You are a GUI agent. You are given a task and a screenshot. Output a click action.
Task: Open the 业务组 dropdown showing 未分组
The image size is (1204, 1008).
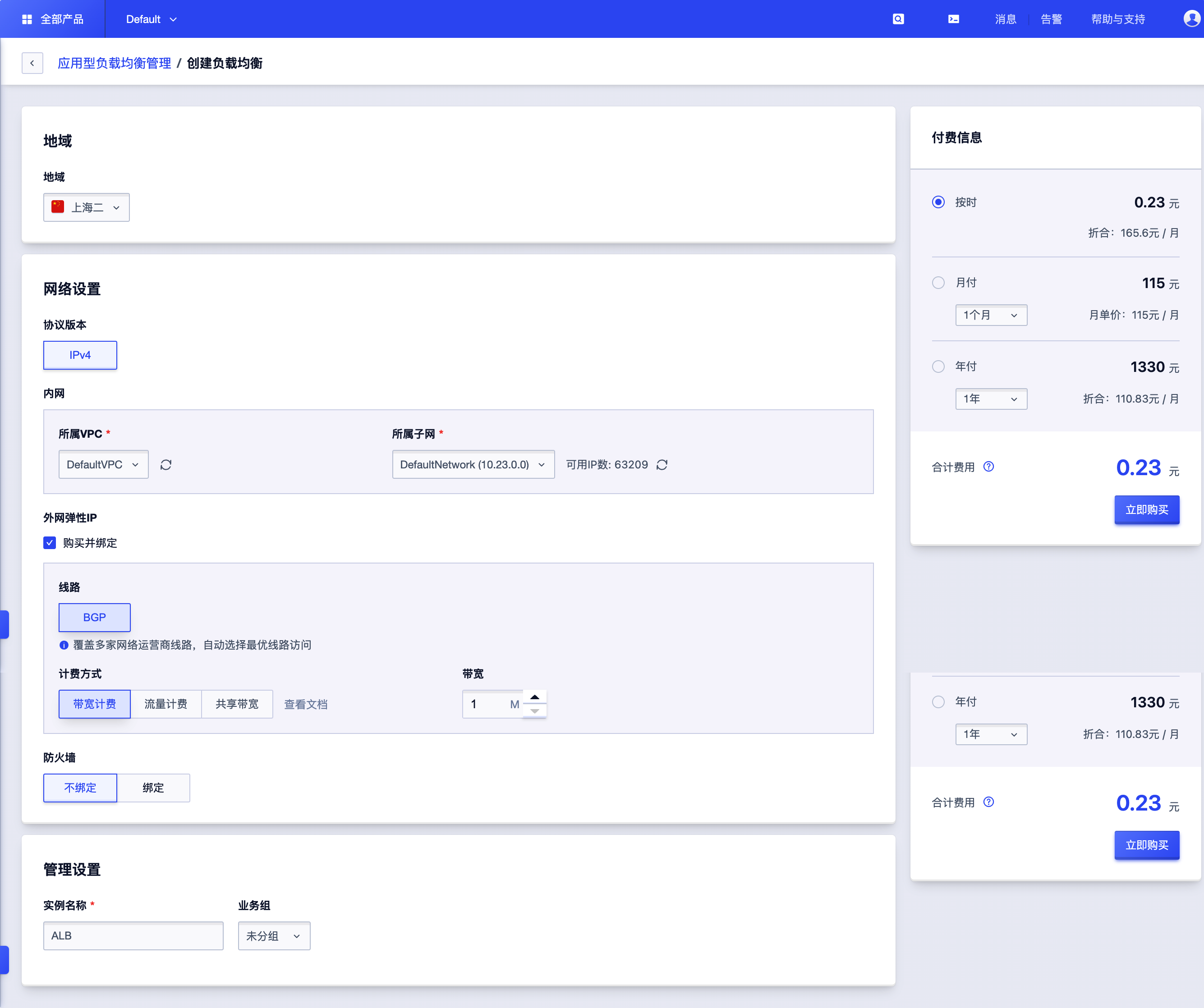[273, 936]
